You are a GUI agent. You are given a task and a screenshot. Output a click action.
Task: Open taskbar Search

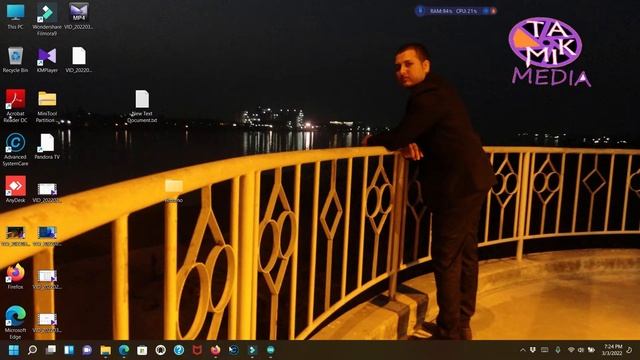(x=32, y=350)
